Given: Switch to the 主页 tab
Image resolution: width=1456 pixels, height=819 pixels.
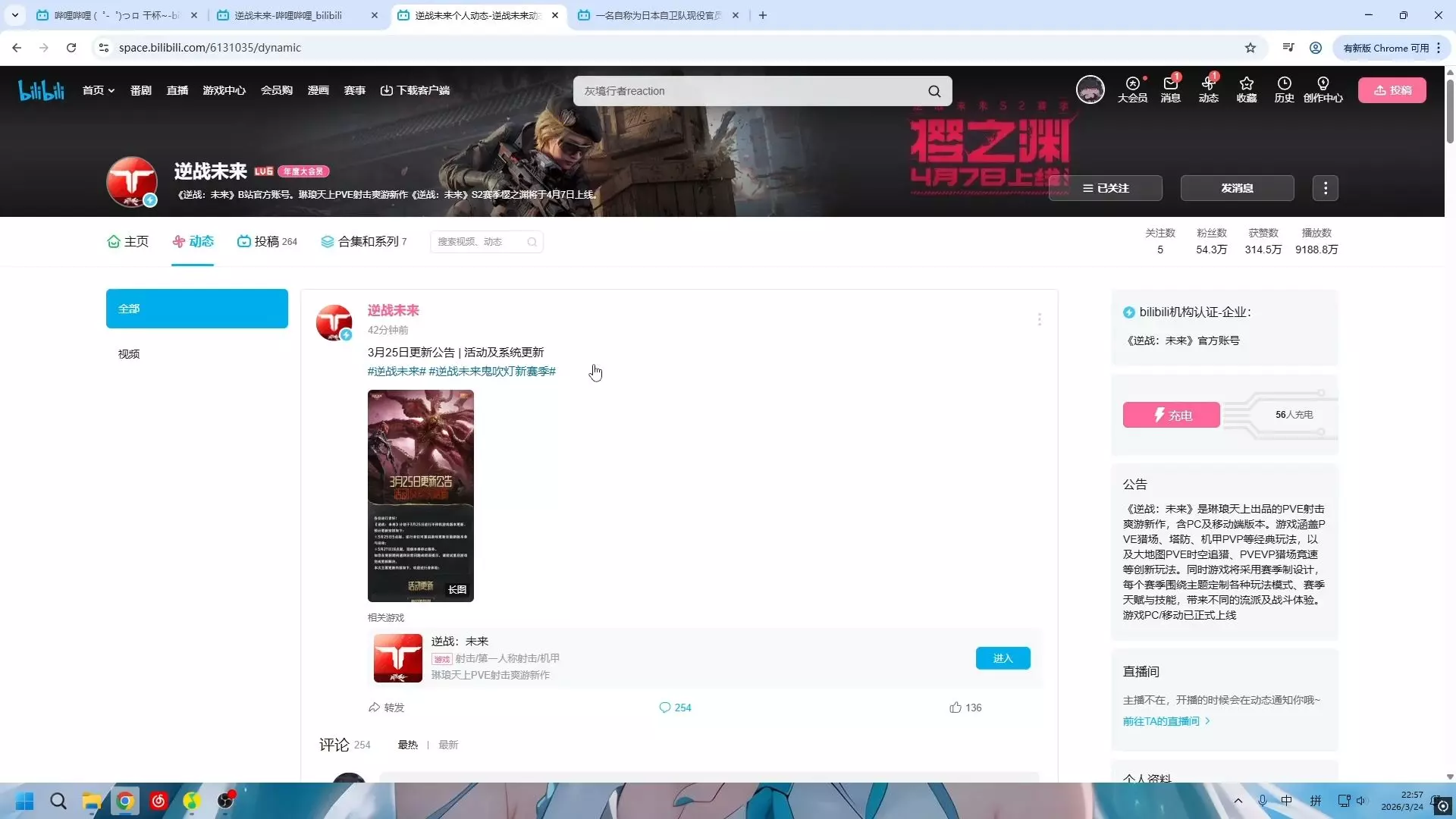Looking at the screenshot, I should (x=128, y=242).
